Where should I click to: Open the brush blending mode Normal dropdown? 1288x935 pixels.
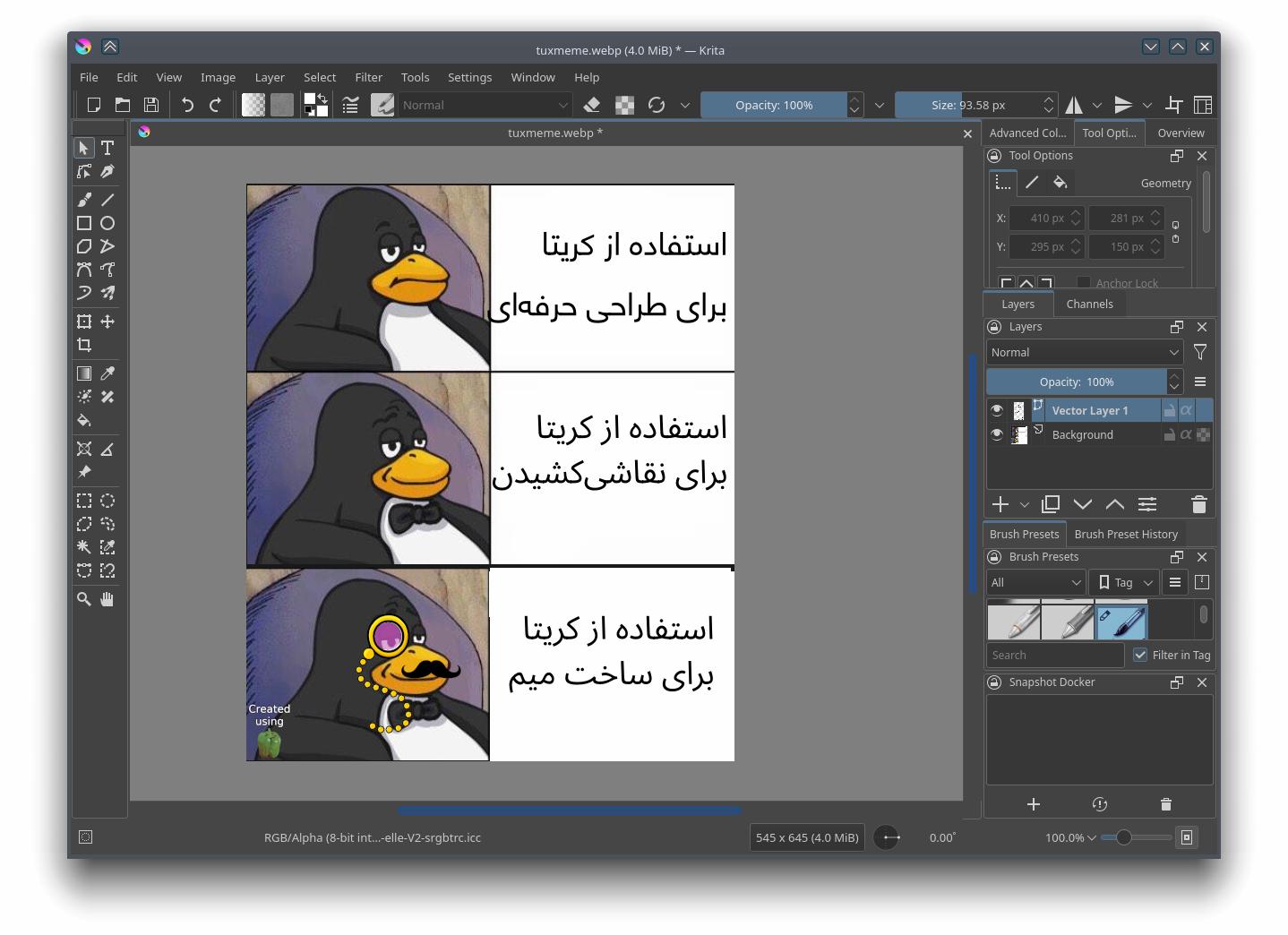[x=485, y=105]
